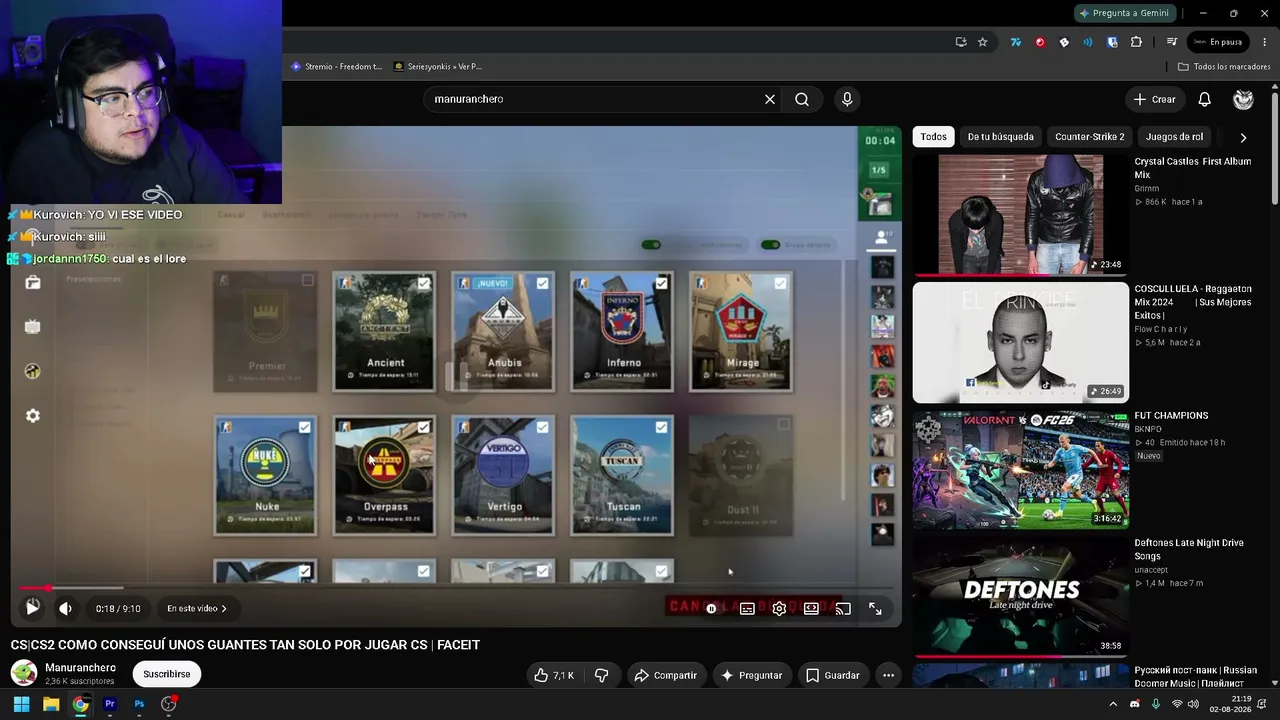Toggle the Nuke map checkbox in the video
1280x720 pixels.
304,428
